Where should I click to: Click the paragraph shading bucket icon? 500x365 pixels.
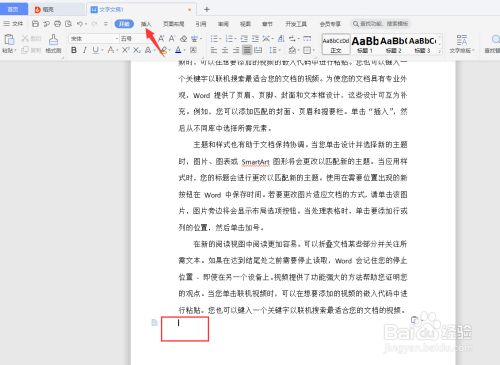click(x=292, y=50)
